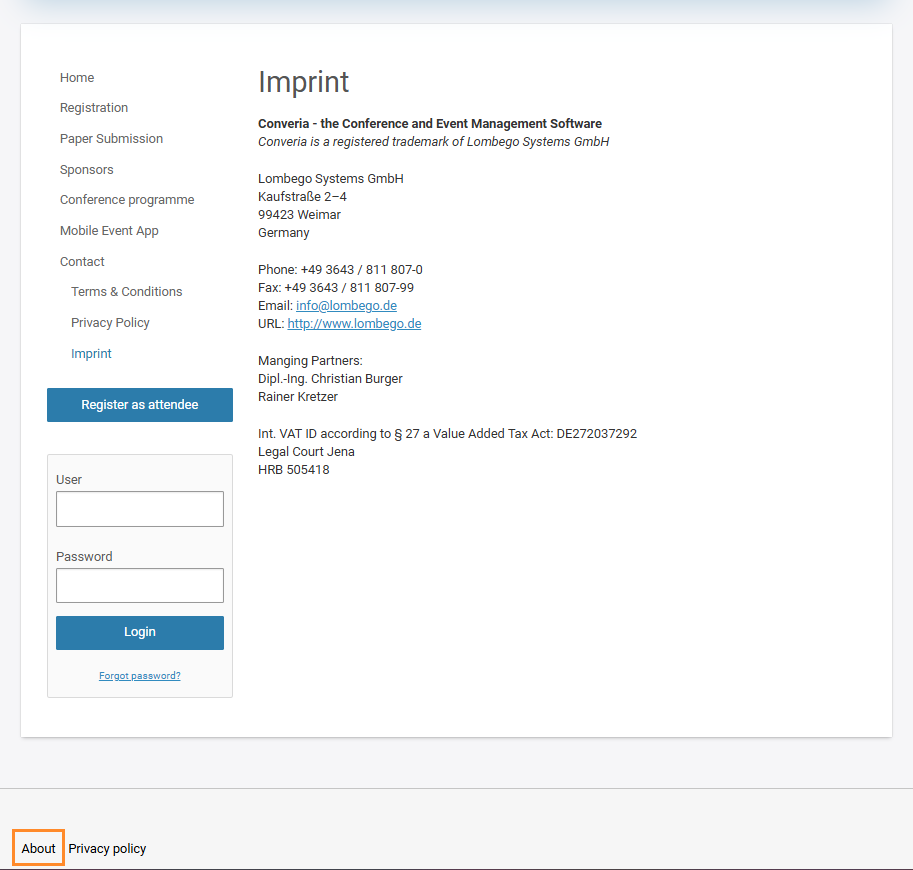Viewport: 913px width, 870px height.
Task: Open the Paper Submission section
Action: [x=111, y=138]
